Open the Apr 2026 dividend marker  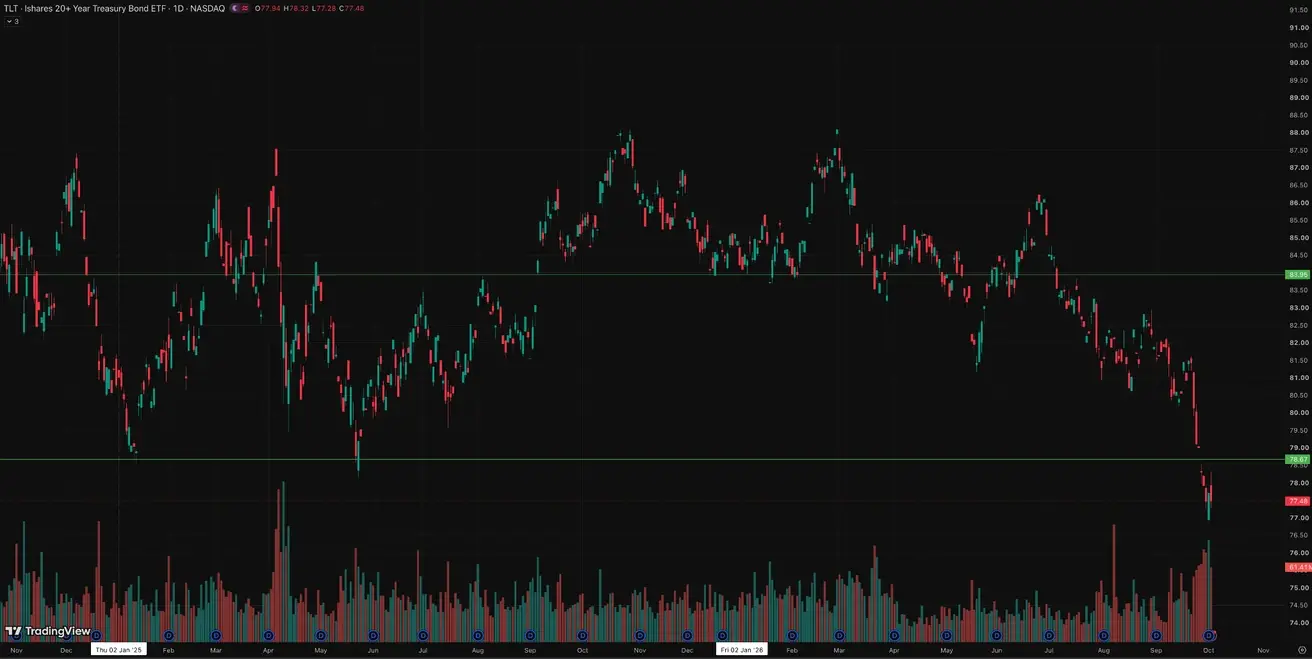click(x=893, y=635)
